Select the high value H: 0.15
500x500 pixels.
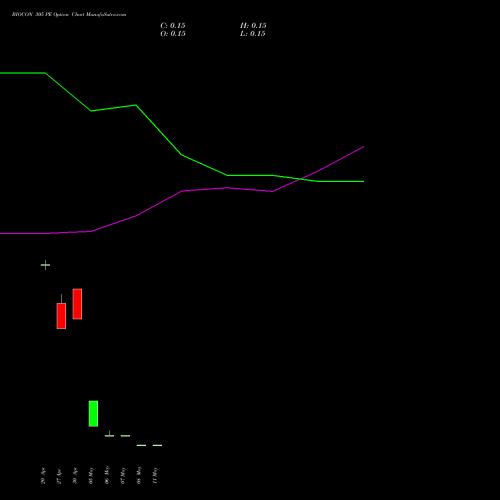tap(253, 26)
